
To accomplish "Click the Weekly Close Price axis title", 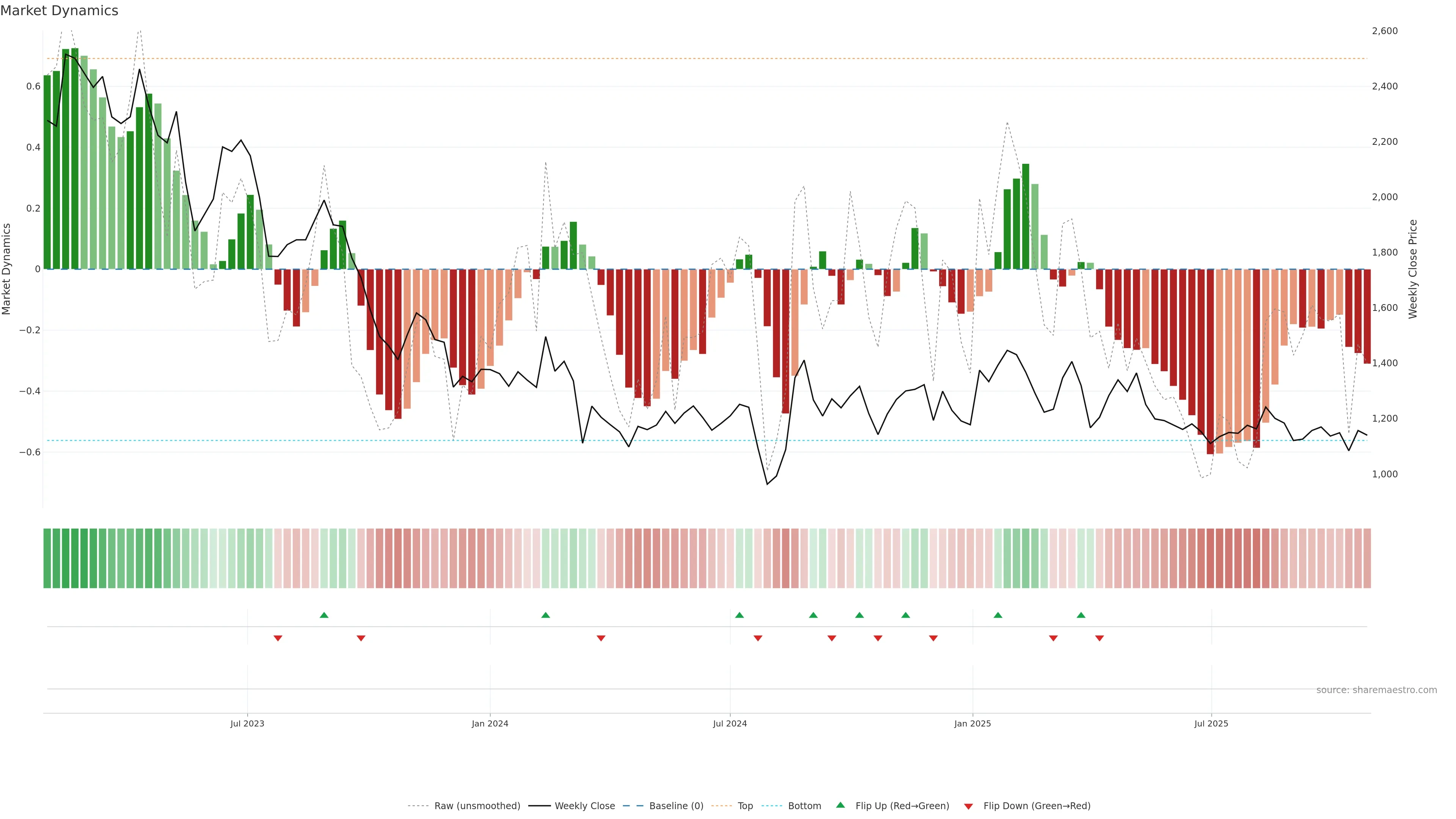I will point(1413,269).
